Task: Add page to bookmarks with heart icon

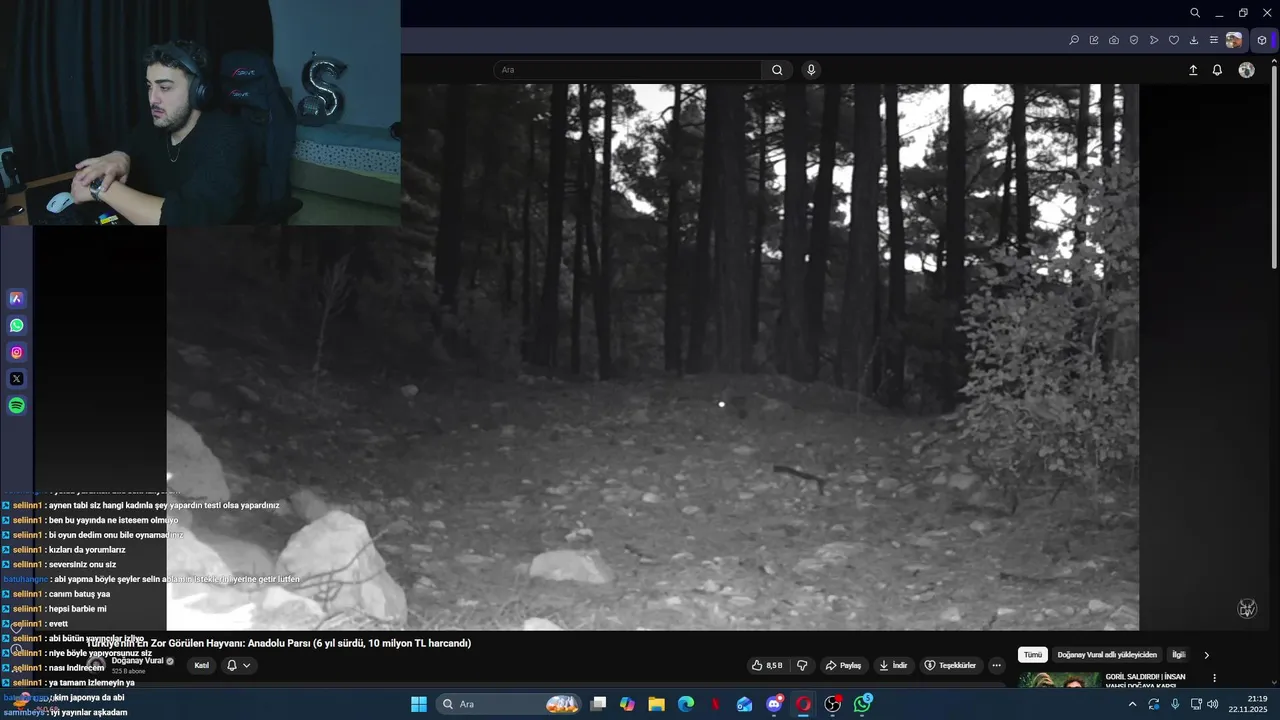Action: (x=1174, y=40)
